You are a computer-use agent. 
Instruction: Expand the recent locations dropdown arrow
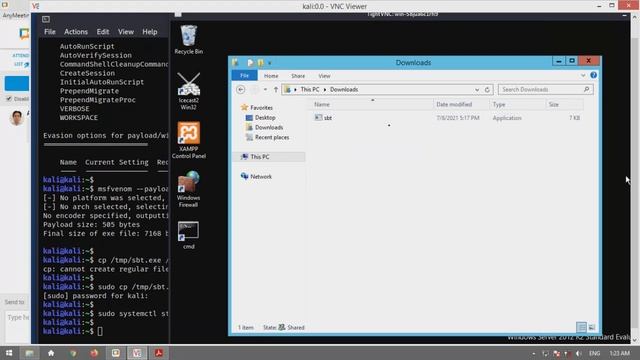click(x=265, y=89)
